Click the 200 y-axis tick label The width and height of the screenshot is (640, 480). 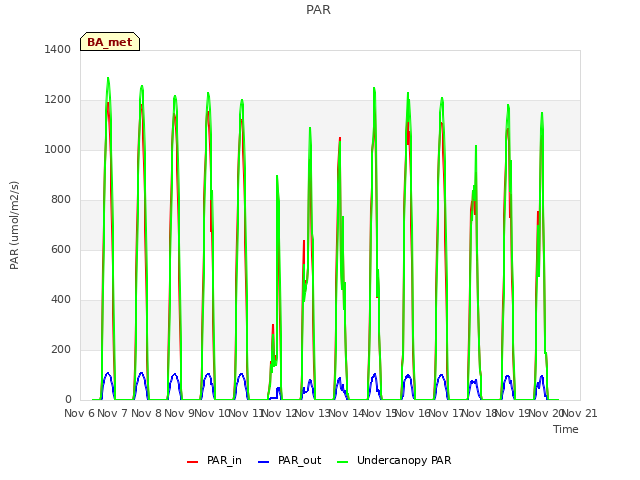(x=61, y=349)
